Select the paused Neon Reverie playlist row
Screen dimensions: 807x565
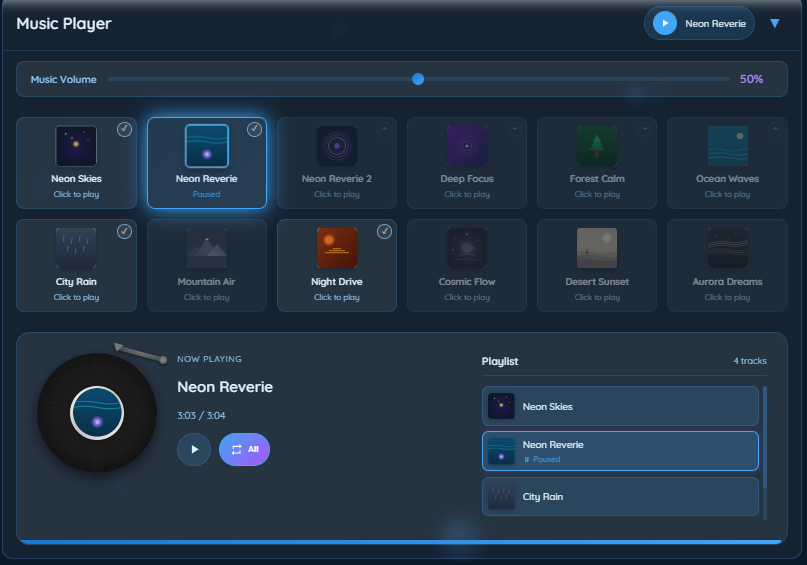pyautogui.click(x=620, y=451)
